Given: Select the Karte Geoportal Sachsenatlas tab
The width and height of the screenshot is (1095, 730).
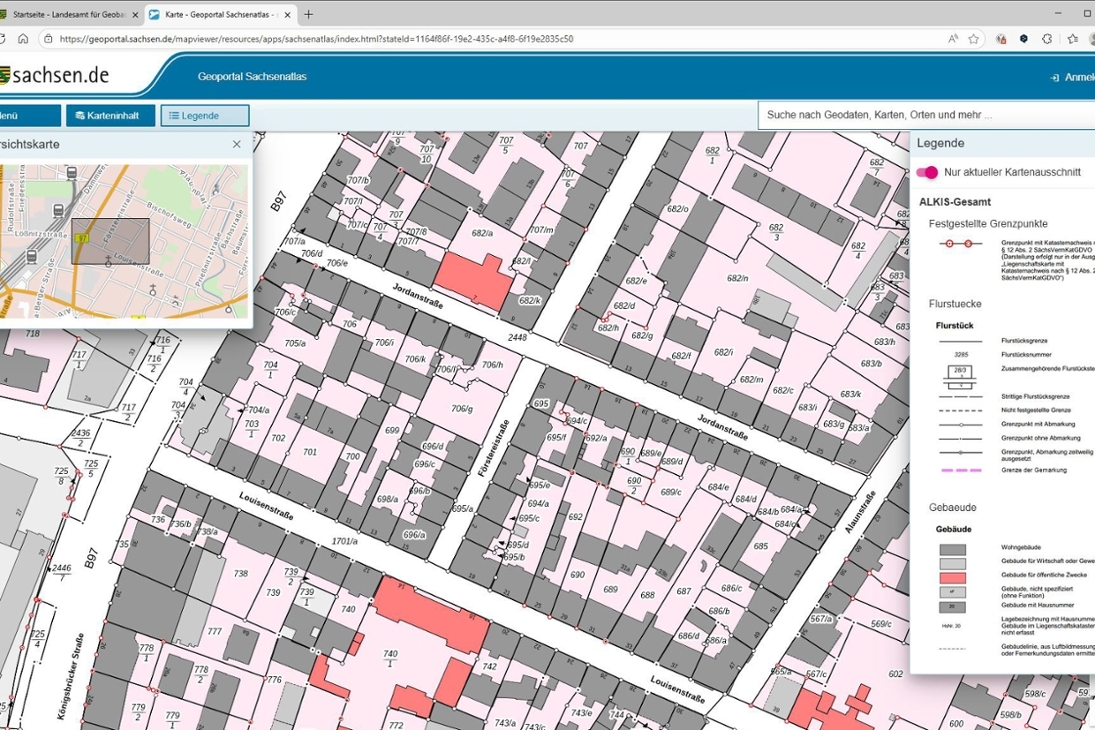Looking at the screenshot, I should [x=215, y=15].
